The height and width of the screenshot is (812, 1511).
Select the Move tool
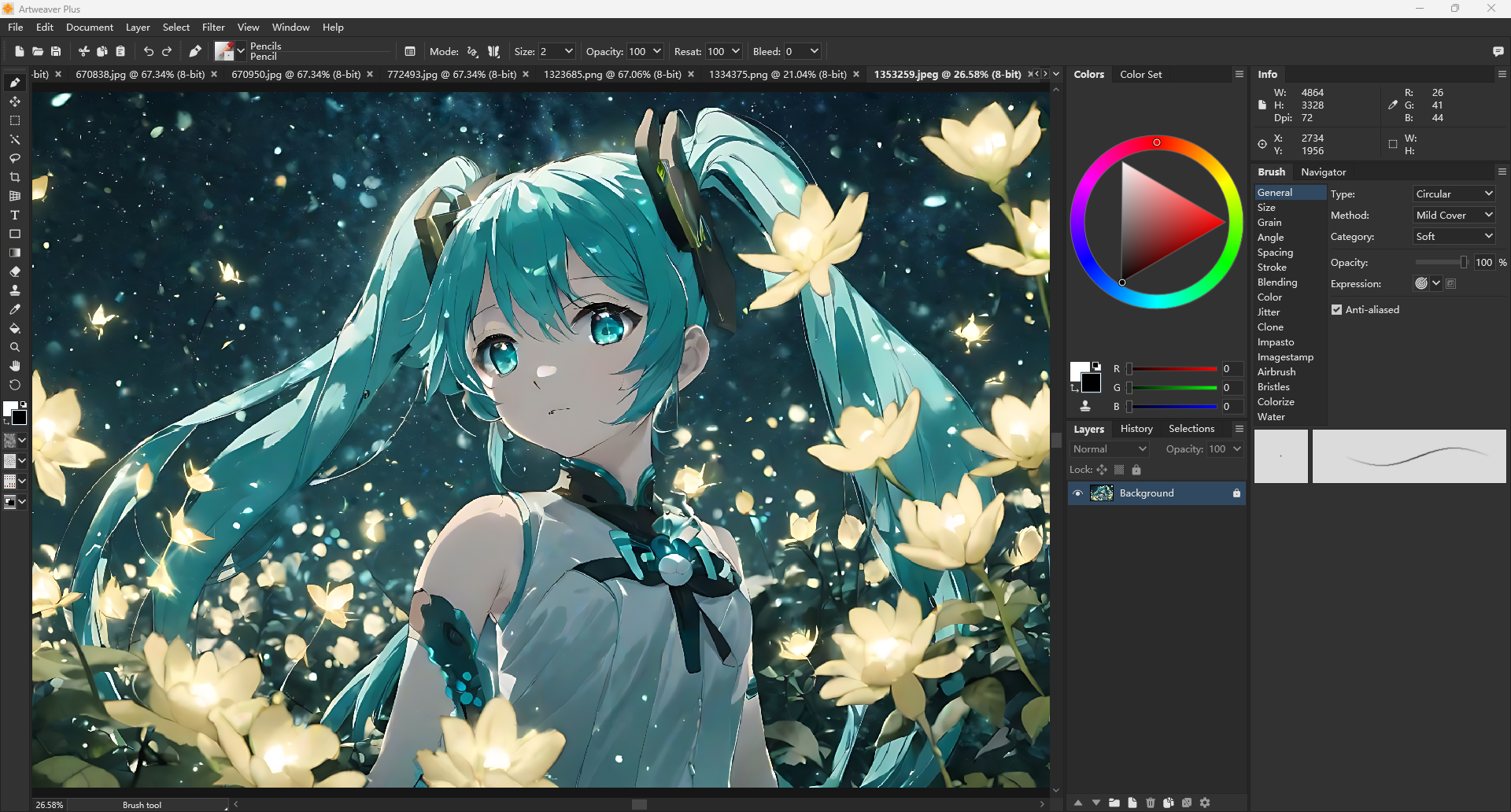click(x=14, y=101)
